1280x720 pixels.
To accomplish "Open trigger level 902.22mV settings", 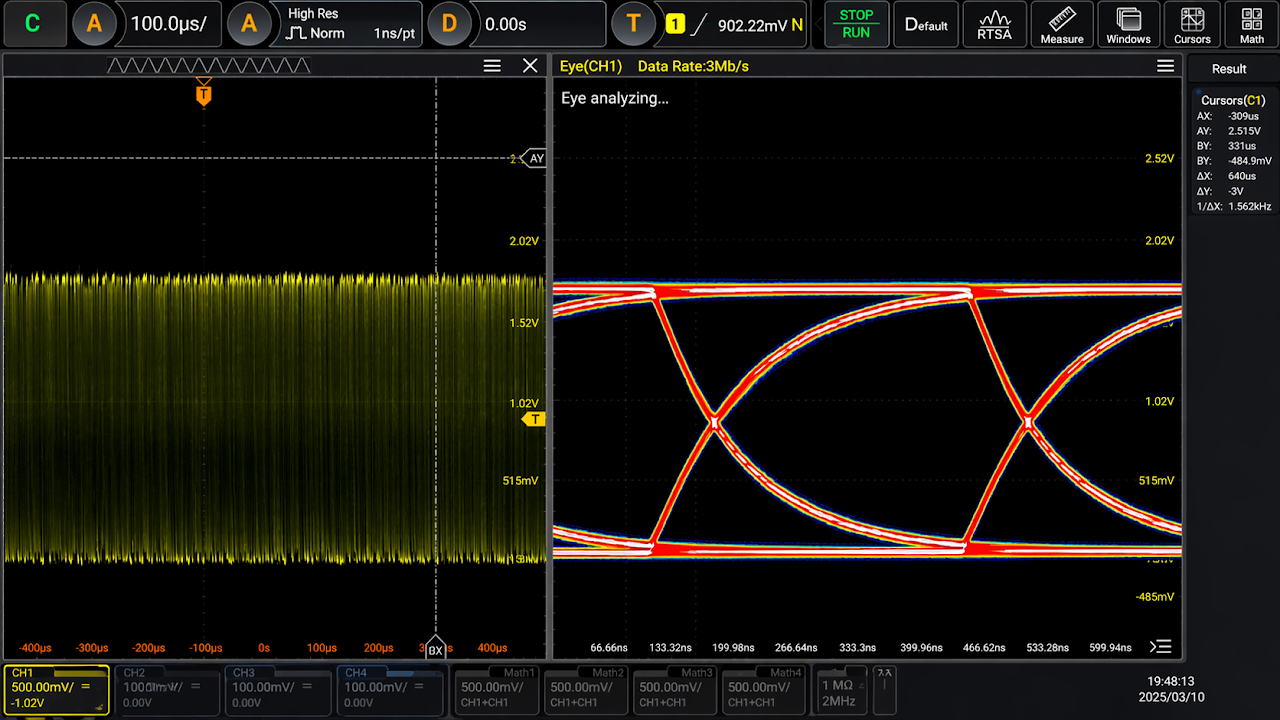I will [x=760, y=25].
